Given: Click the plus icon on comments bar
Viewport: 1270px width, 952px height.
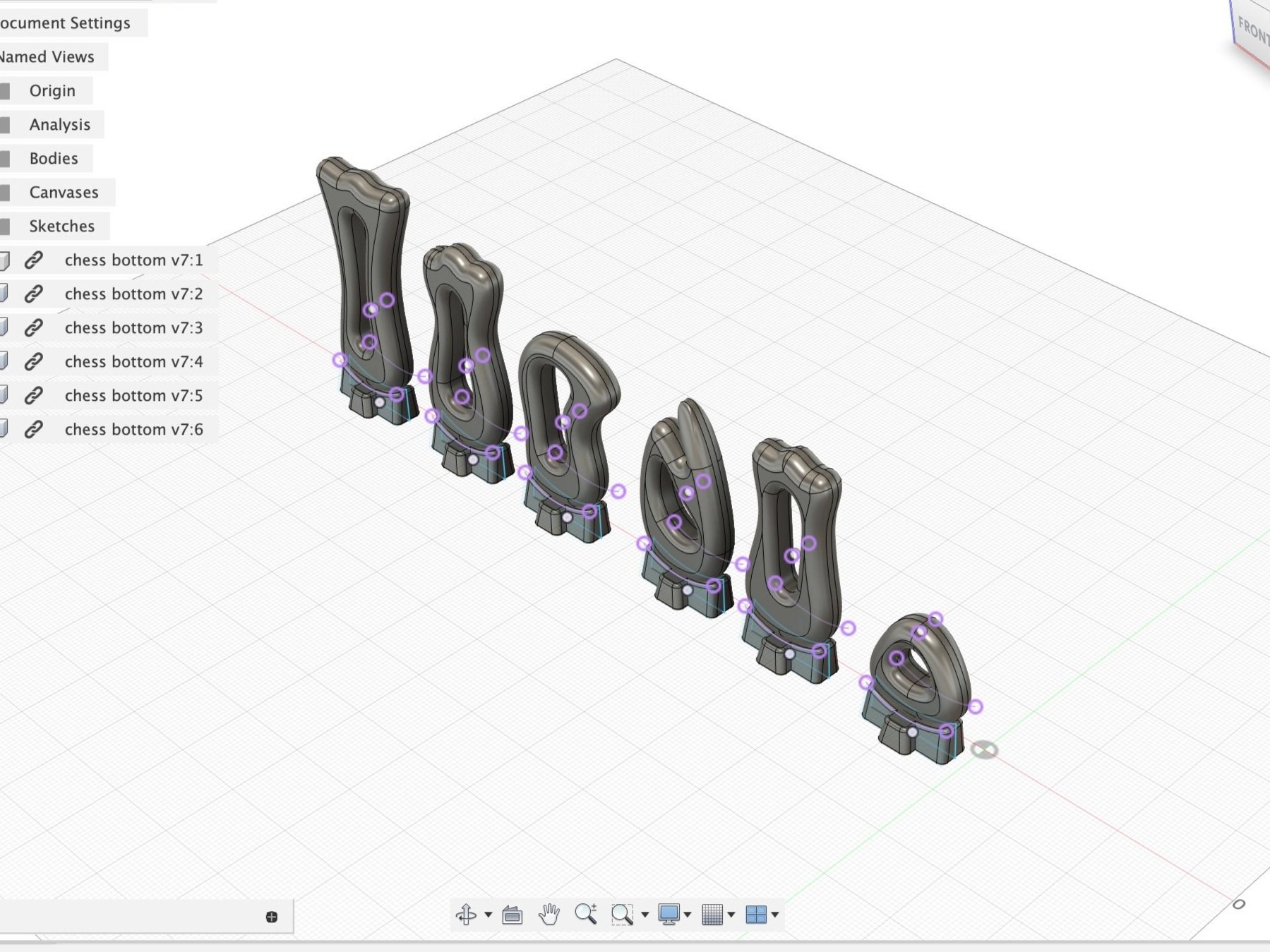Looking at the screenshot, I should pos(272,917).
